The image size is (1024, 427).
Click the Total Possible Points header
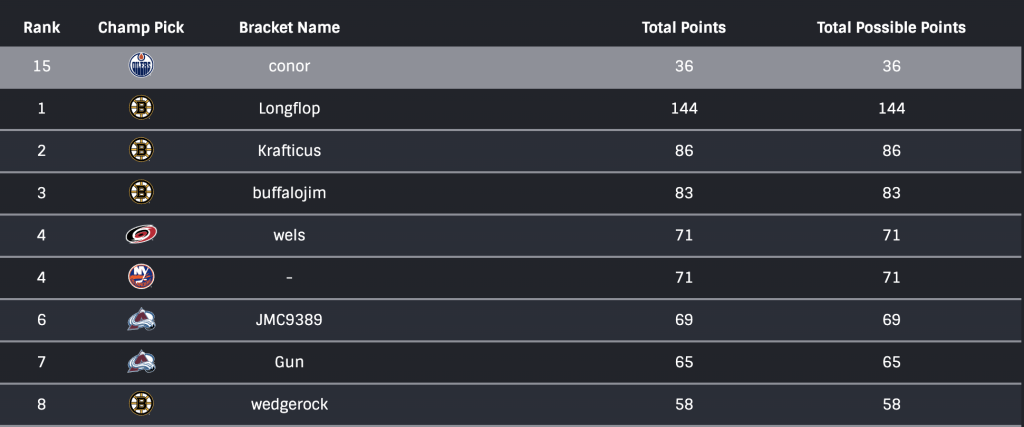(x=891, y=28)
